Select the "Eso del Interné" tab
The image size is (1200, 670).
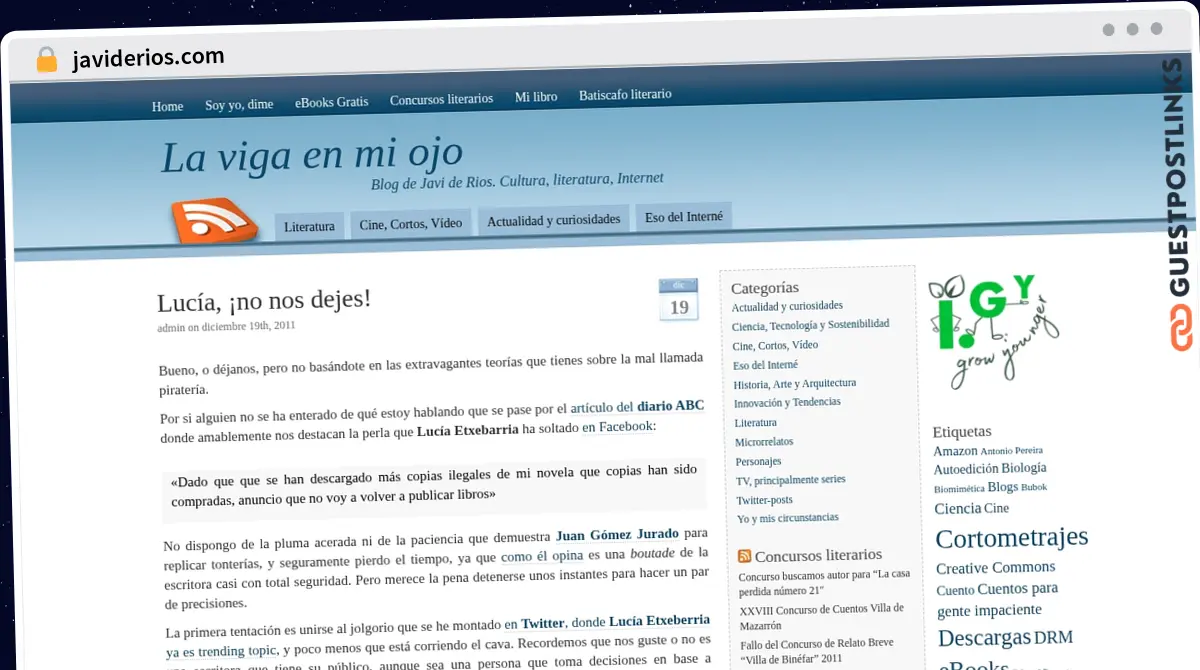coord(683,215)
